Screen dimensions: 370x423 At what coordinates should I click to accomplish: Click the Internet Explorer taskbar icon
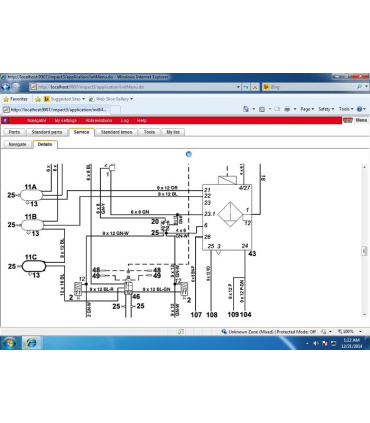point(31,343)
